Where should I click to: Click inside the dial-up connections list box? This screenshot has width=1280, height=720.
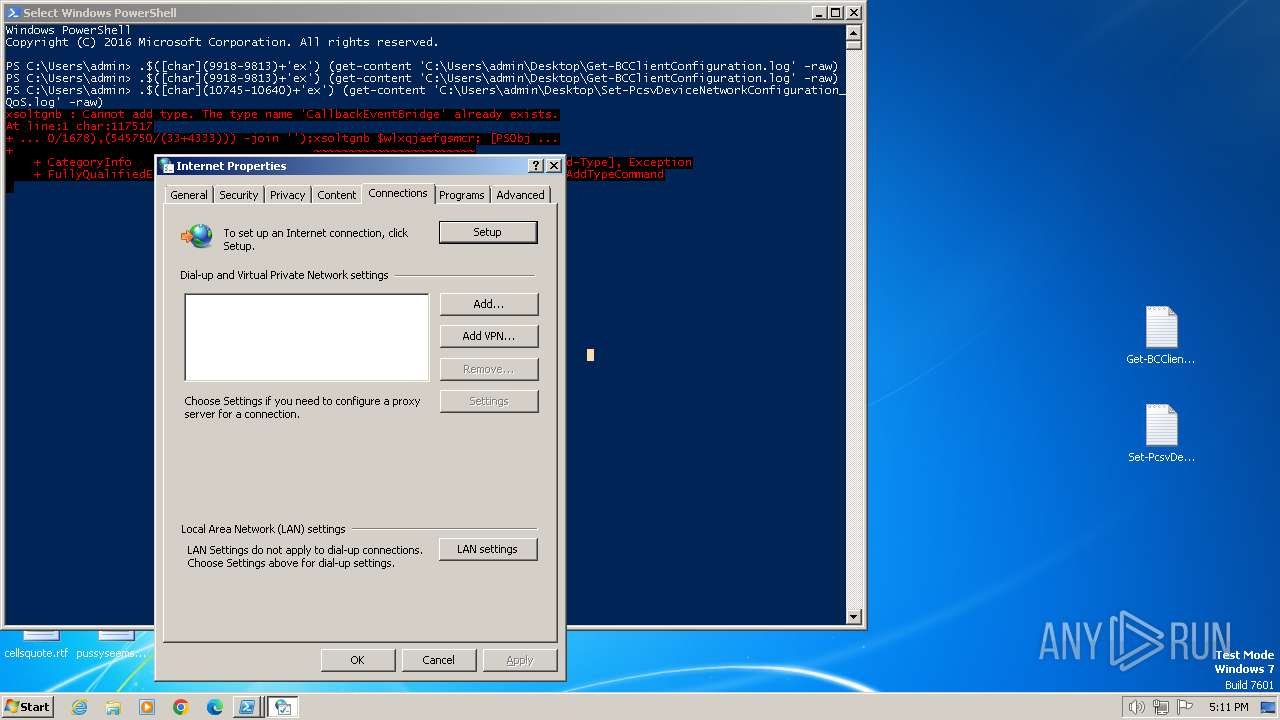(307, 337)
